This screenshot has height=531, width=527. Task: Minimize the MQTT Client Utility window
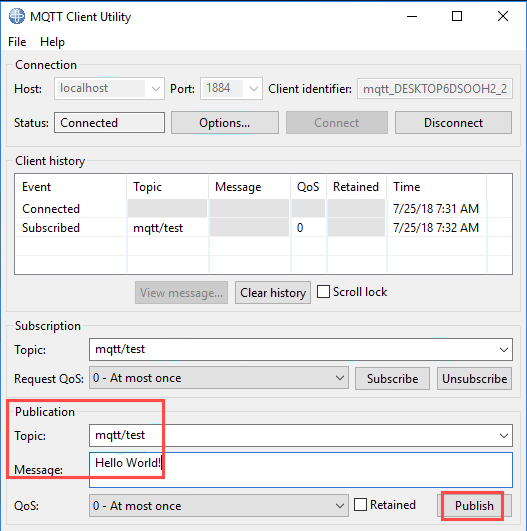(x=412, y=16)
